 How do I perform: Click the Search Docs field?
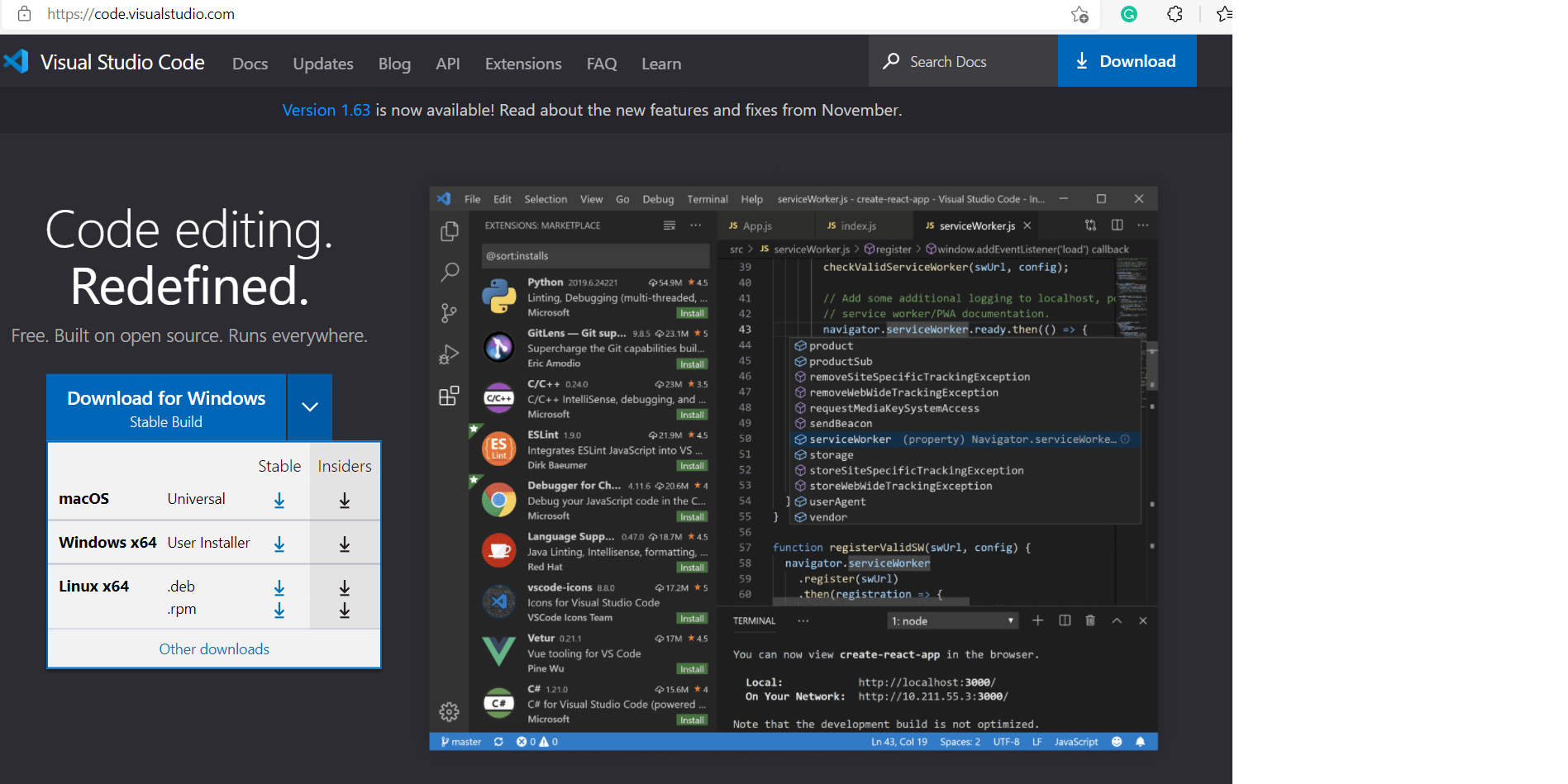coord(963,61)
